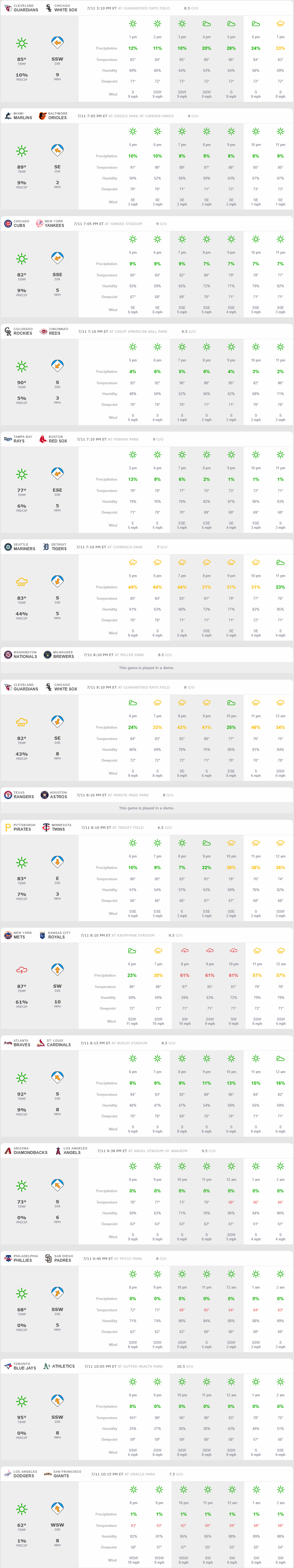
Task: Click the Toronto Blue Jays logo
Action: (x=8, y=1366)
